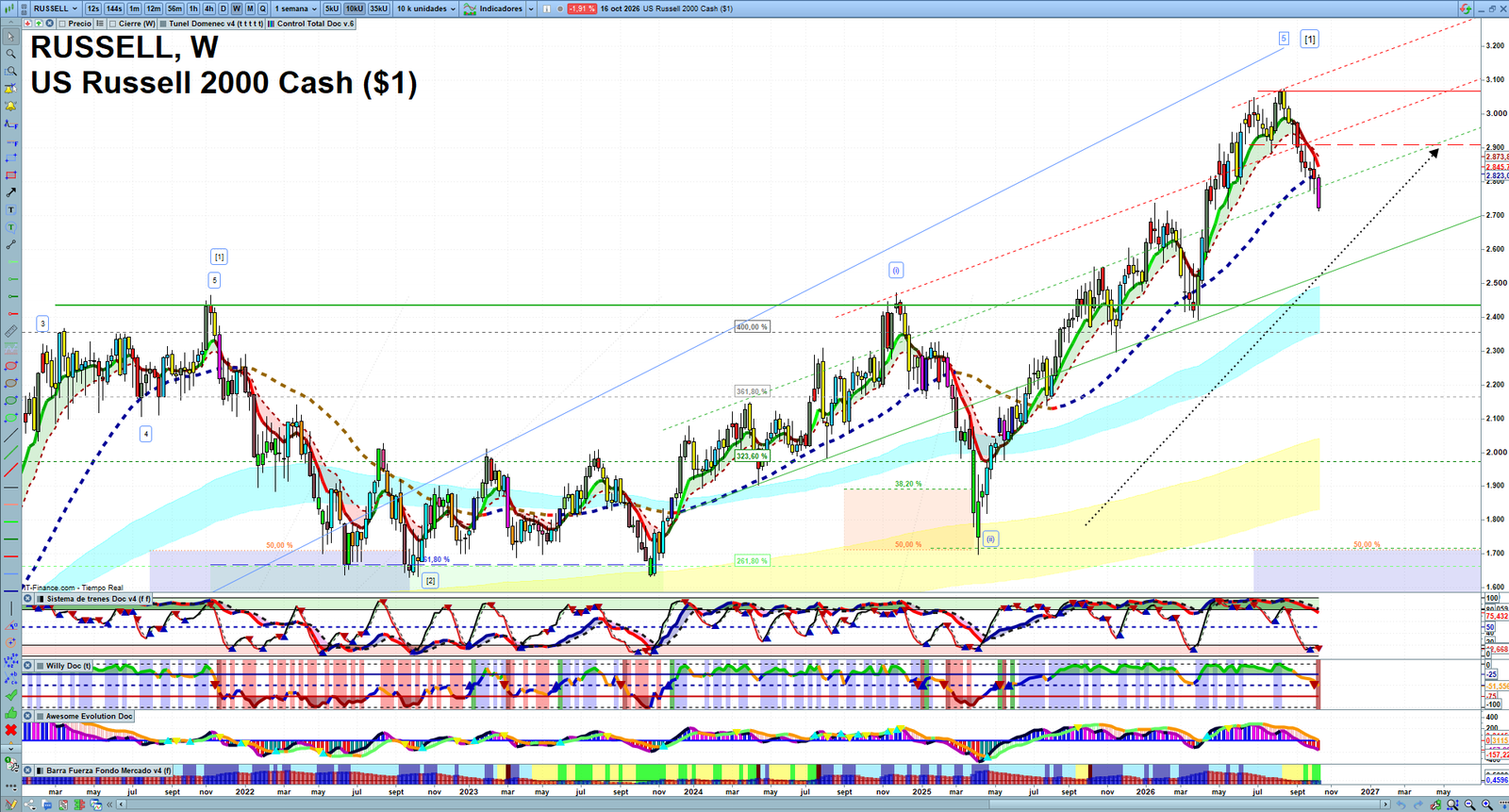Select the black arrow drawing tool
Viewport: 1509px width, 812px height.
tap(11, 192)
